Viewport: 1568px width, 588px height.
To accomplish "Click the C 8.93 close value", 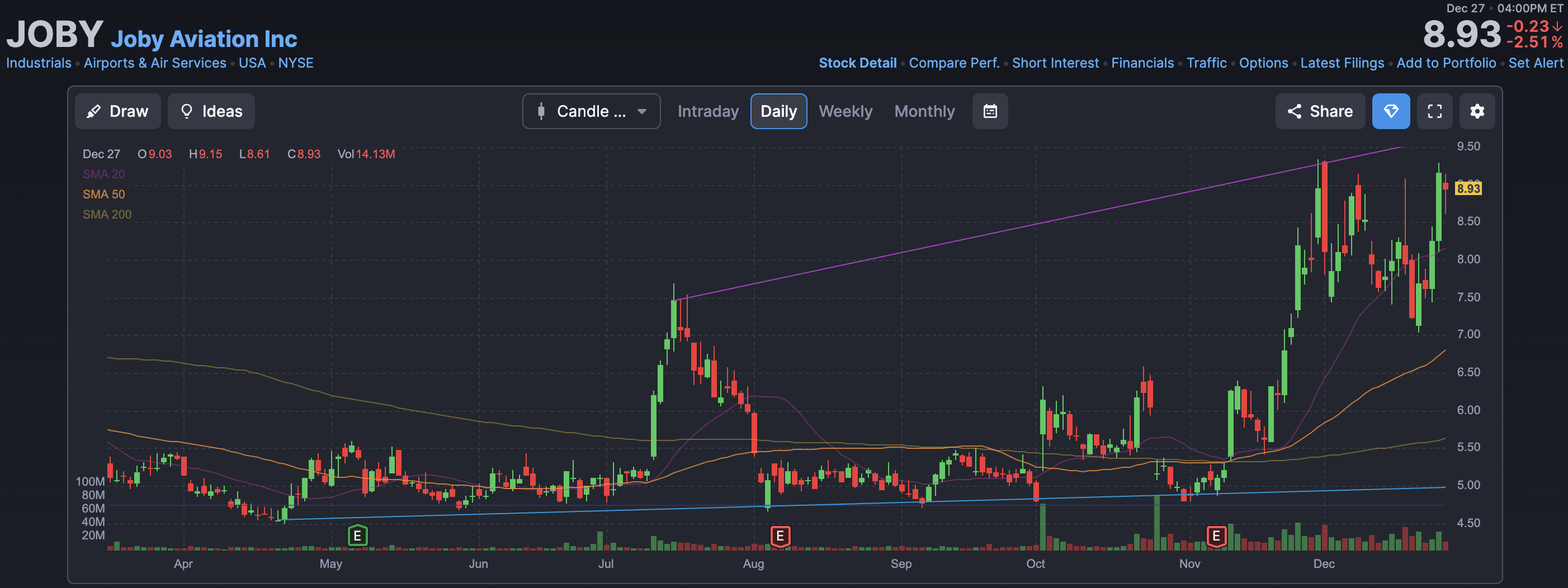I will click(304, 154).
